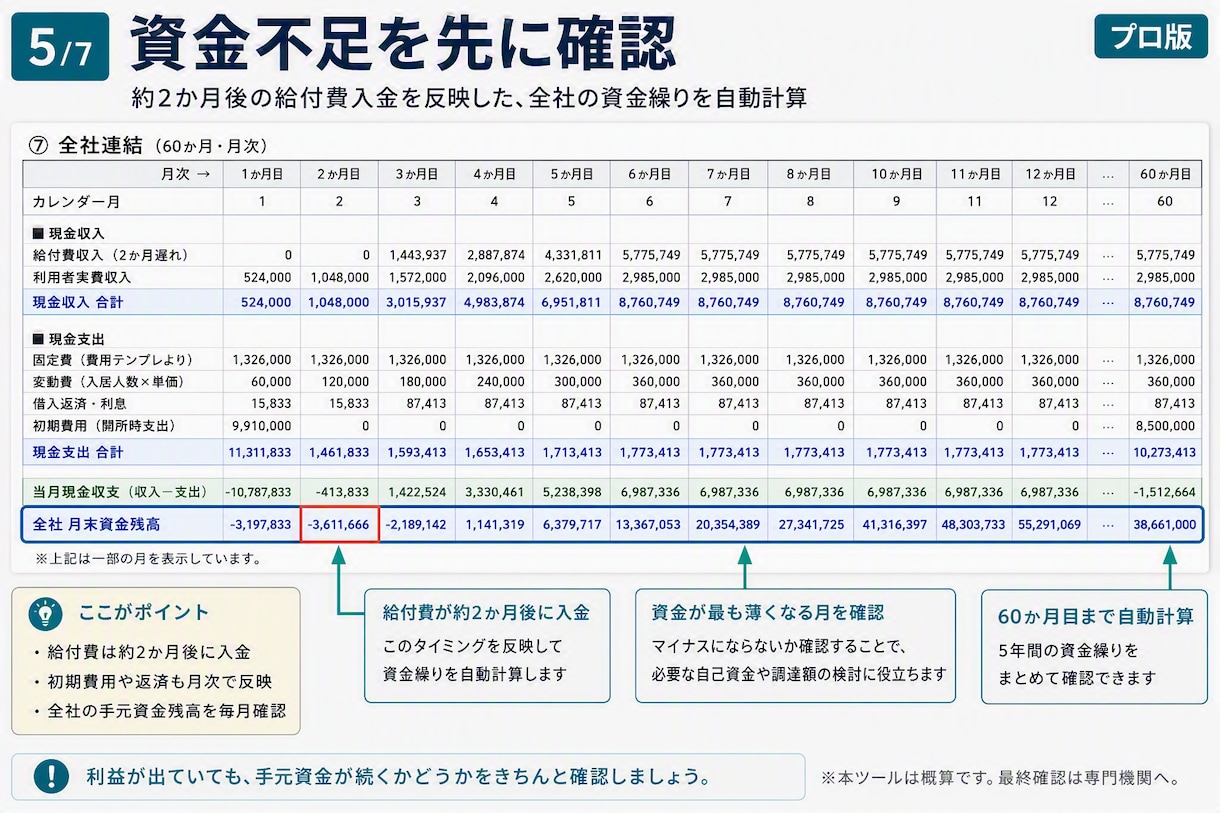This screenshot has width=1220, height=813.
Task: Select the 1,422,524 monthly balance cell
Action: point(417,492)
